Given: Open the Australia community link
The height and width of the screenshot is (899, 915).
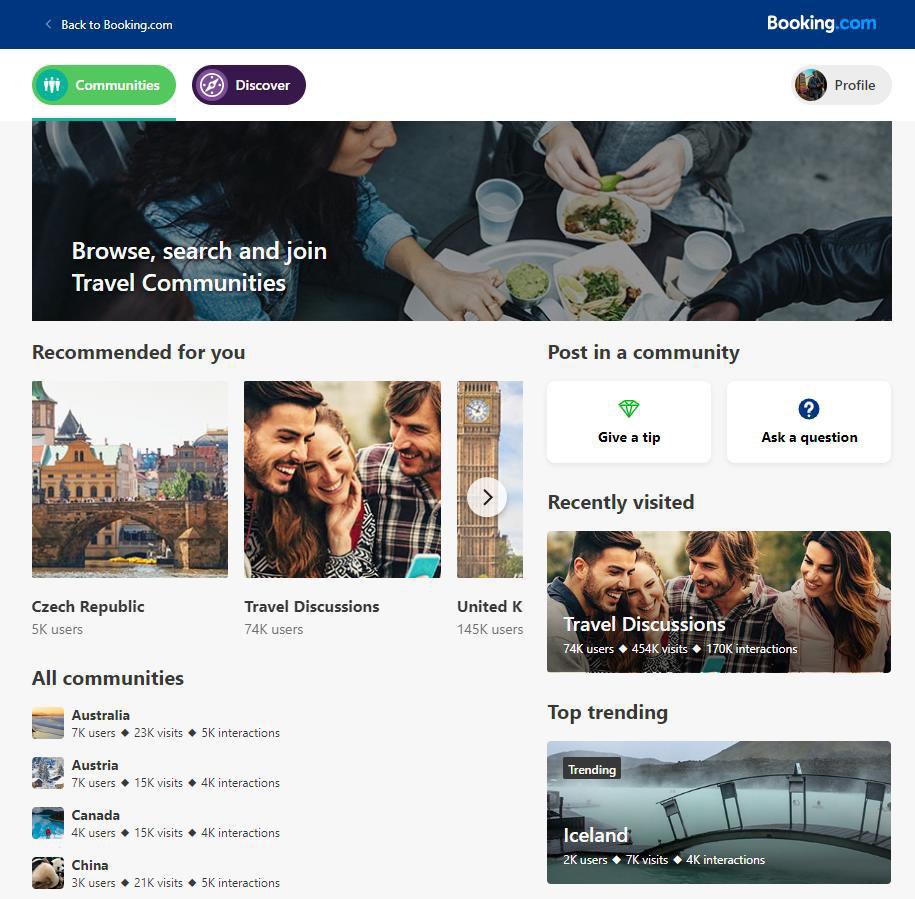Looking at the screenshot, I should click(100, 715).
